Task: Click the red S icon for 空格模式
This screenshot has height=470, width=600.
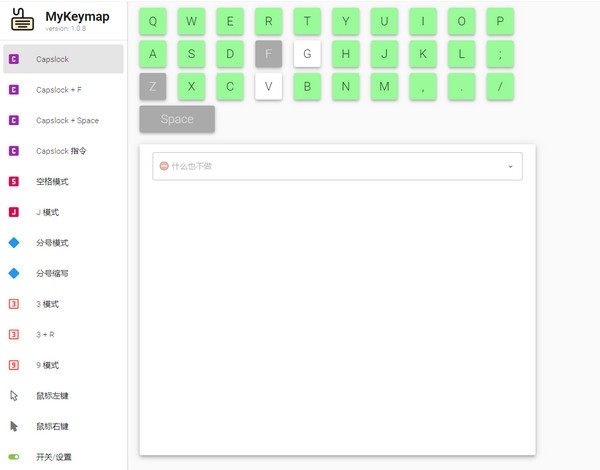Action: [x=14, y=181]
